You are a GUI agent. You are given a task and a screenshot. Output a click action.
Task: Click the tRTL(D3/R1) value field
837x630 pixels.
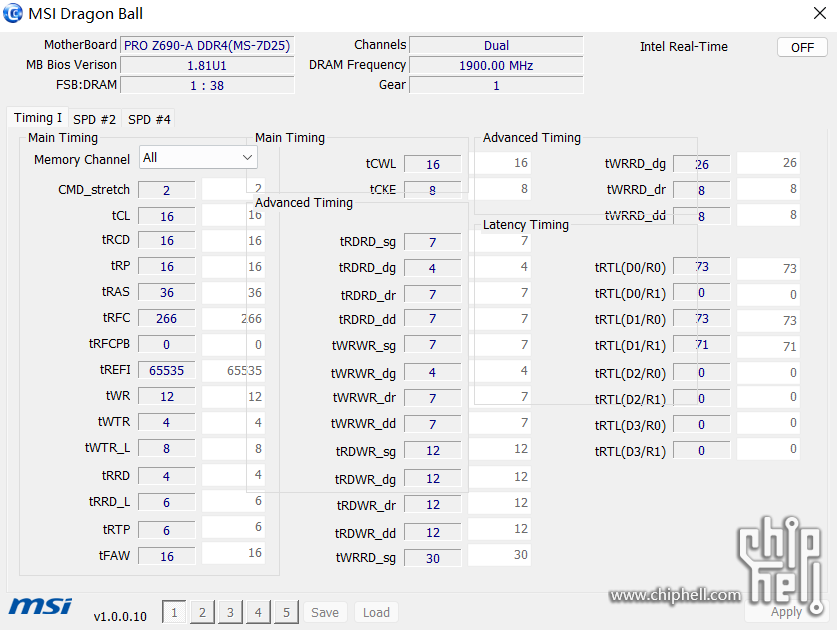pyautogui.click(x=701, y=451)
